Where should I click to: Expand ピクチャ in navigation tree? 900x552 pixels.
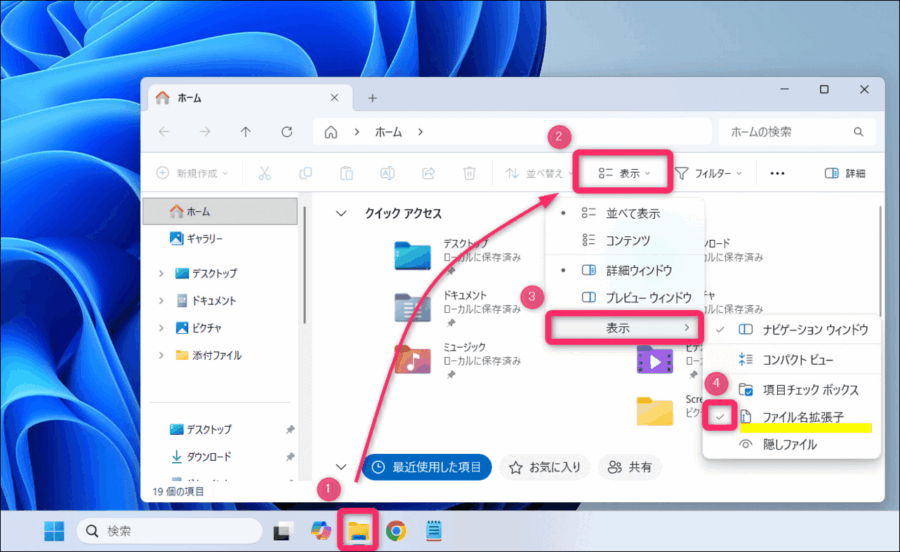click(161, 328)
